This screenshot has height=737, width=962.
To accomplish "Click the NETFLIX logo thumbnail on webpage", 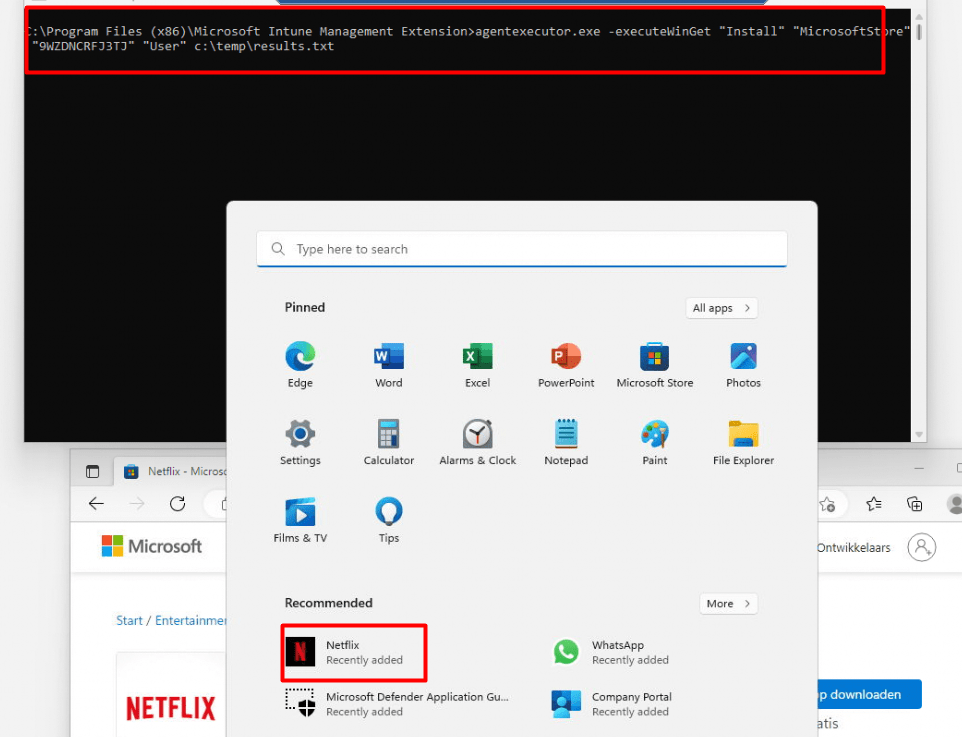I will 171,707.
